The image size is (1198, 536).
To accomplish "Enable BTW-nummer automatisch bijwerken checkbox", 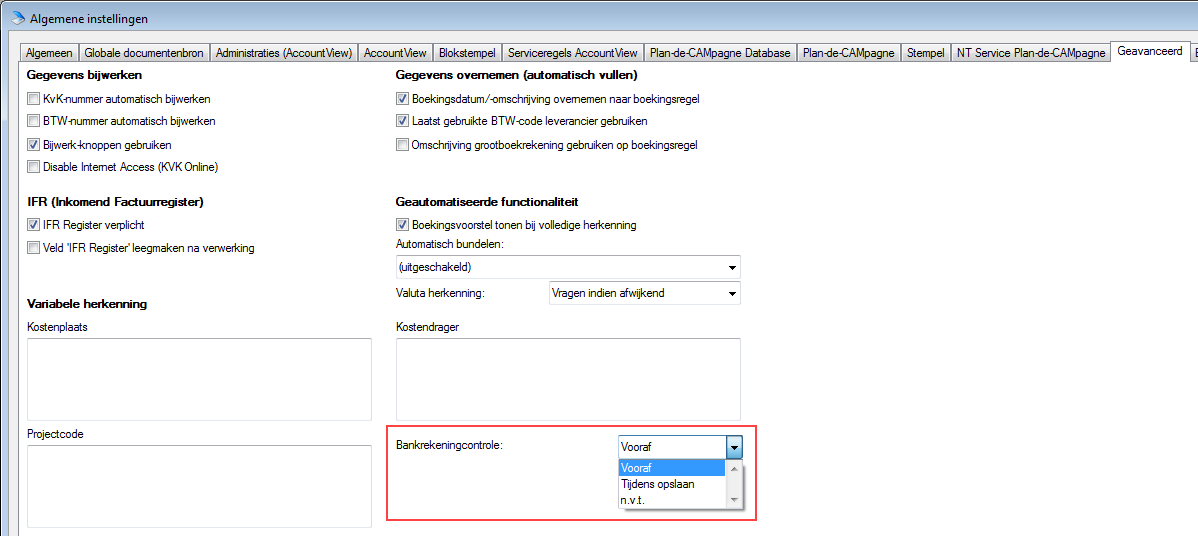I will pos(33,121).
